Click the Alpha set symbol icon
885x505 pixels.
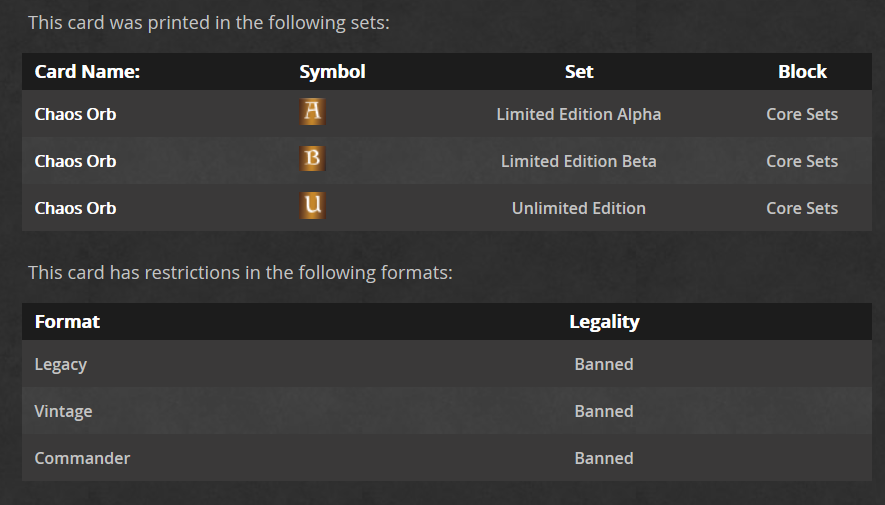312,112
